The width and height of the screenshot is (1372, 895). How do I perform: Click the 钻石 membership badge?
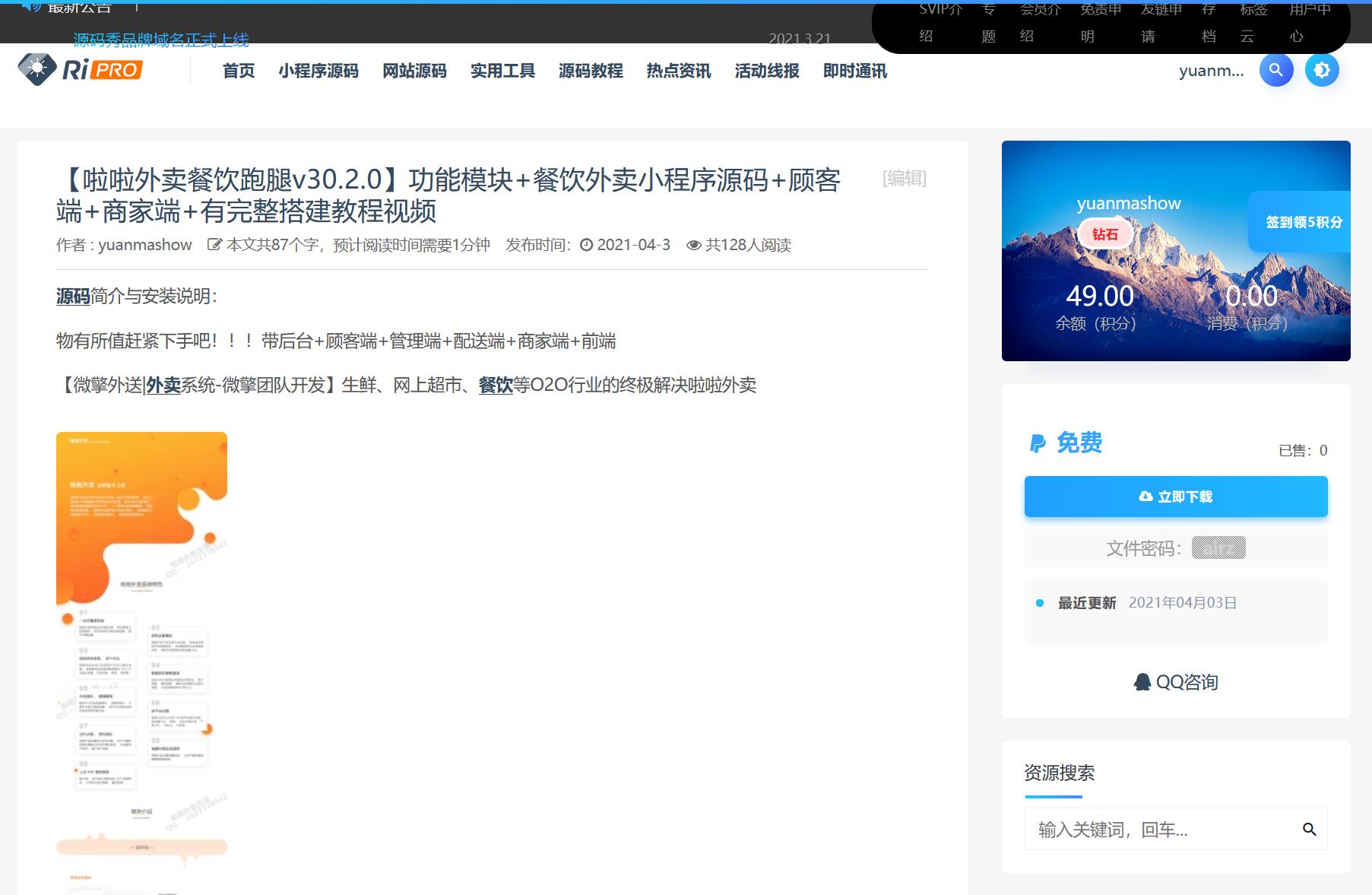pyautogui.click(x=1105, y=234)
